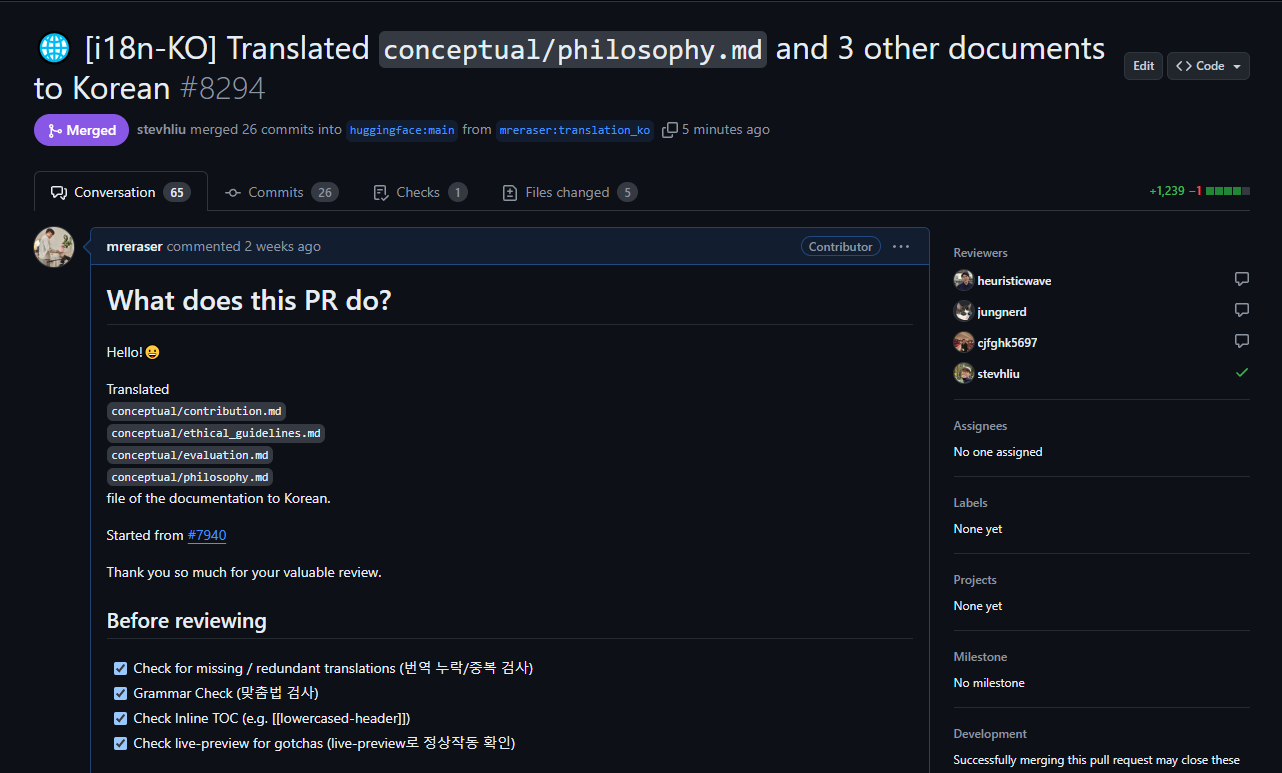This screenshot has width=1282, height=773.
Task: Open jungnerd's avatar in Reviewers
Action: pos(964,311)
